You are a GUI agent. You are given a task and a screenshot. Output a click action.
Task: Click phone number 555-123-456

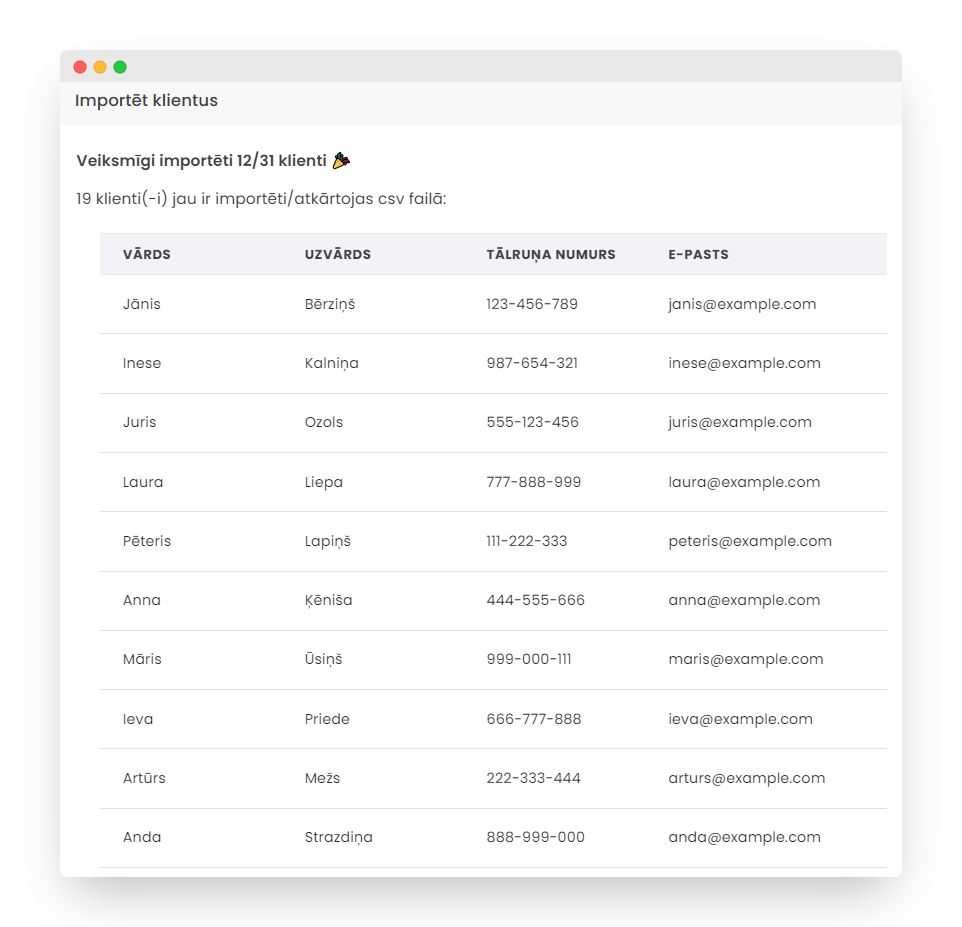click(x=532, y=422)
